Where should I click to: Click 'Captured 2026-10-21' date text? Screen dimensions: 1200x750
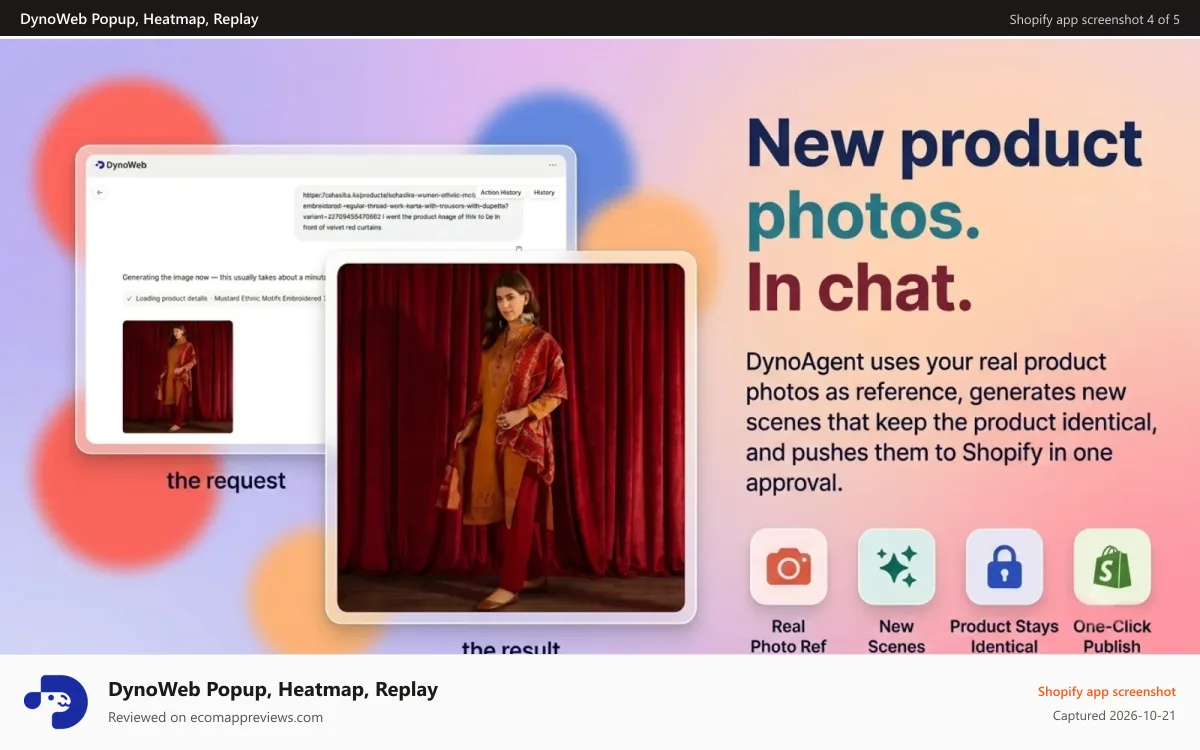point(1114,716)
